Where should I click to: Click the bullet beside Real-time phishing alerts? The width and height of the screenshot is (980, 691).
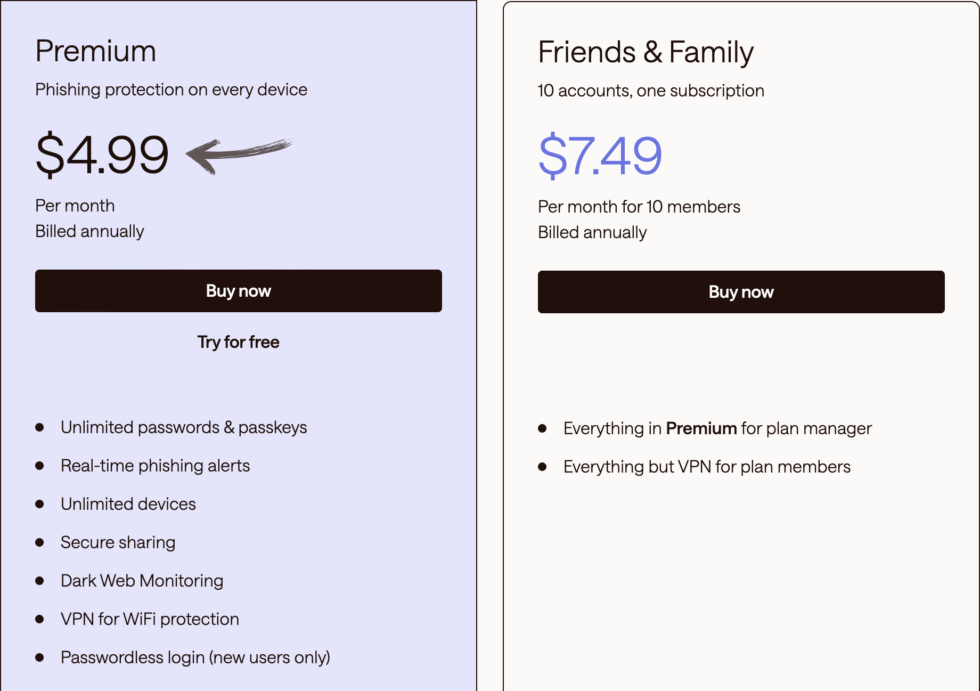pos(39,466)
